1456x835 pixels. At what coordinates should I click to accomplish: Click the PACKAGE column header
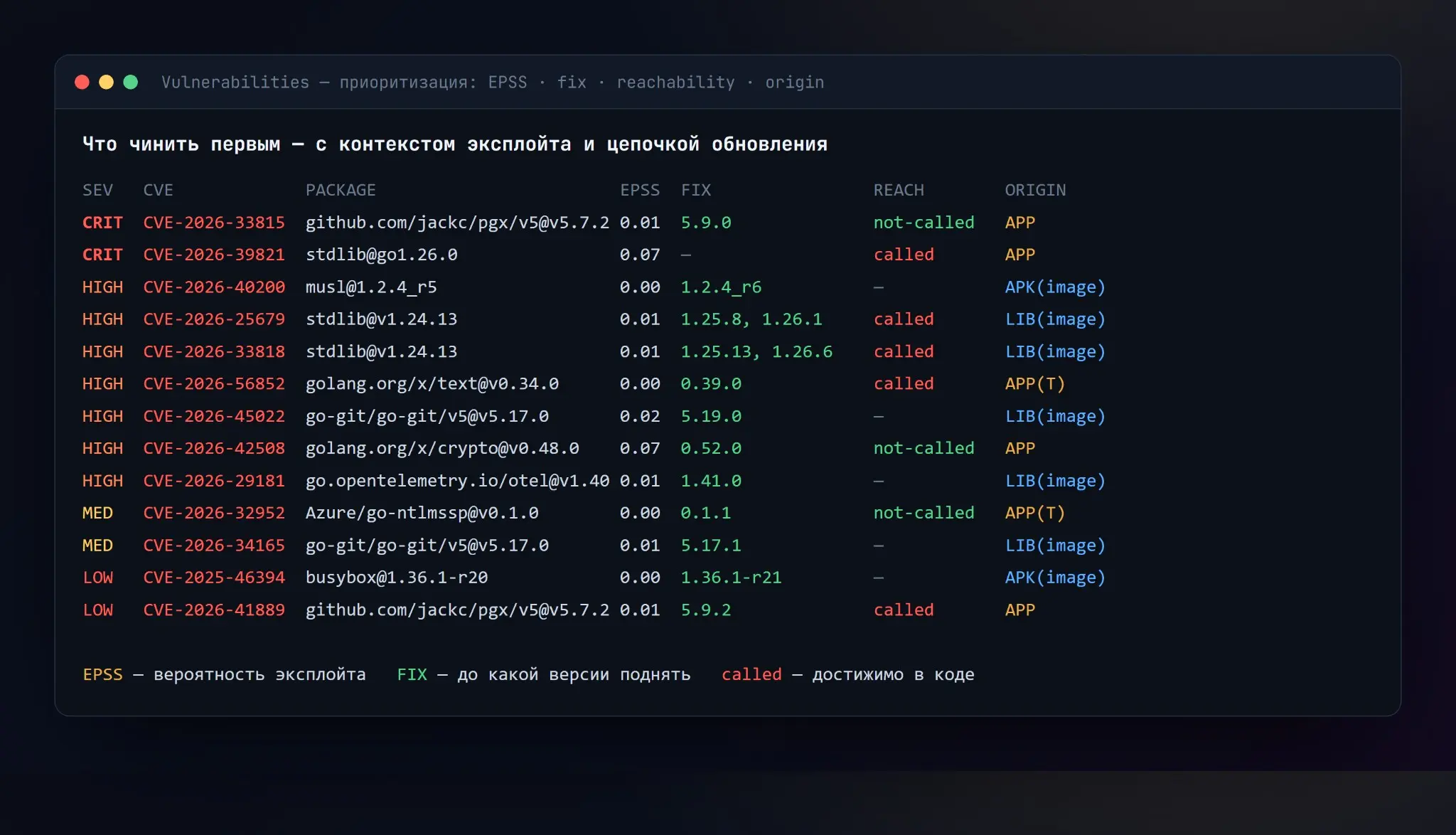[341, 190]
